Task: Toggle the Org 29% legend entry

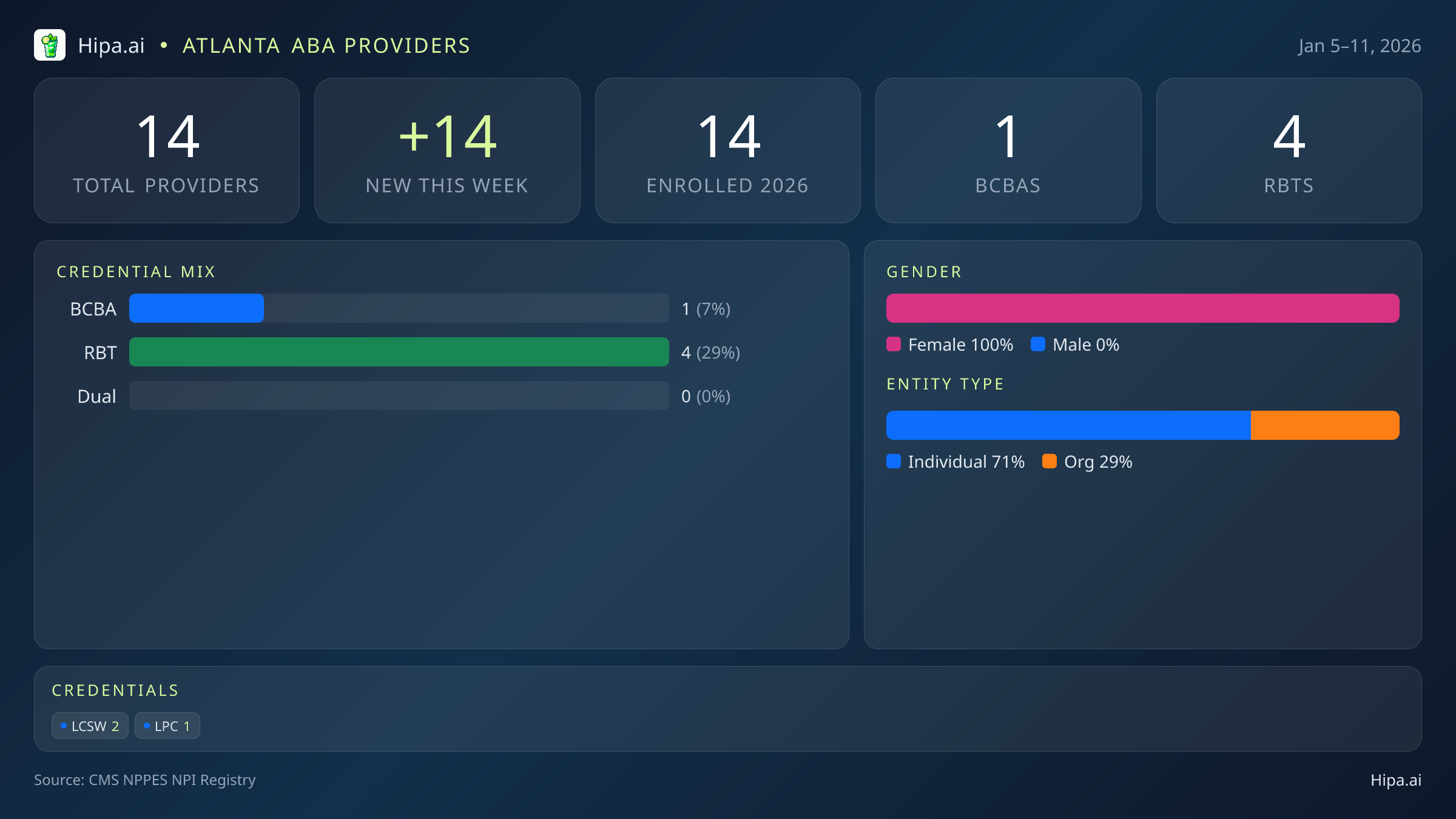Action: click(x=1098, y=461)
